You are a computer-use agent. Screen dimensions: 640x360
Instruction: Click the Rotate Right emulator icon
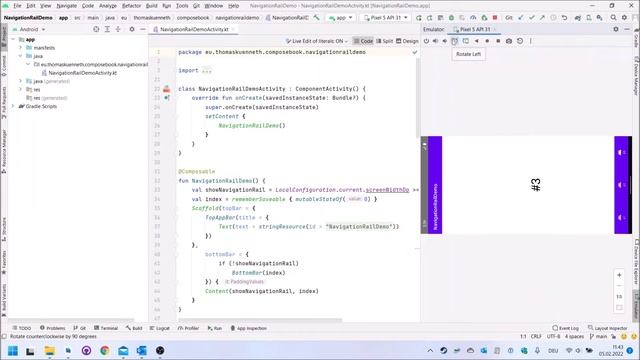pos(466,41)
